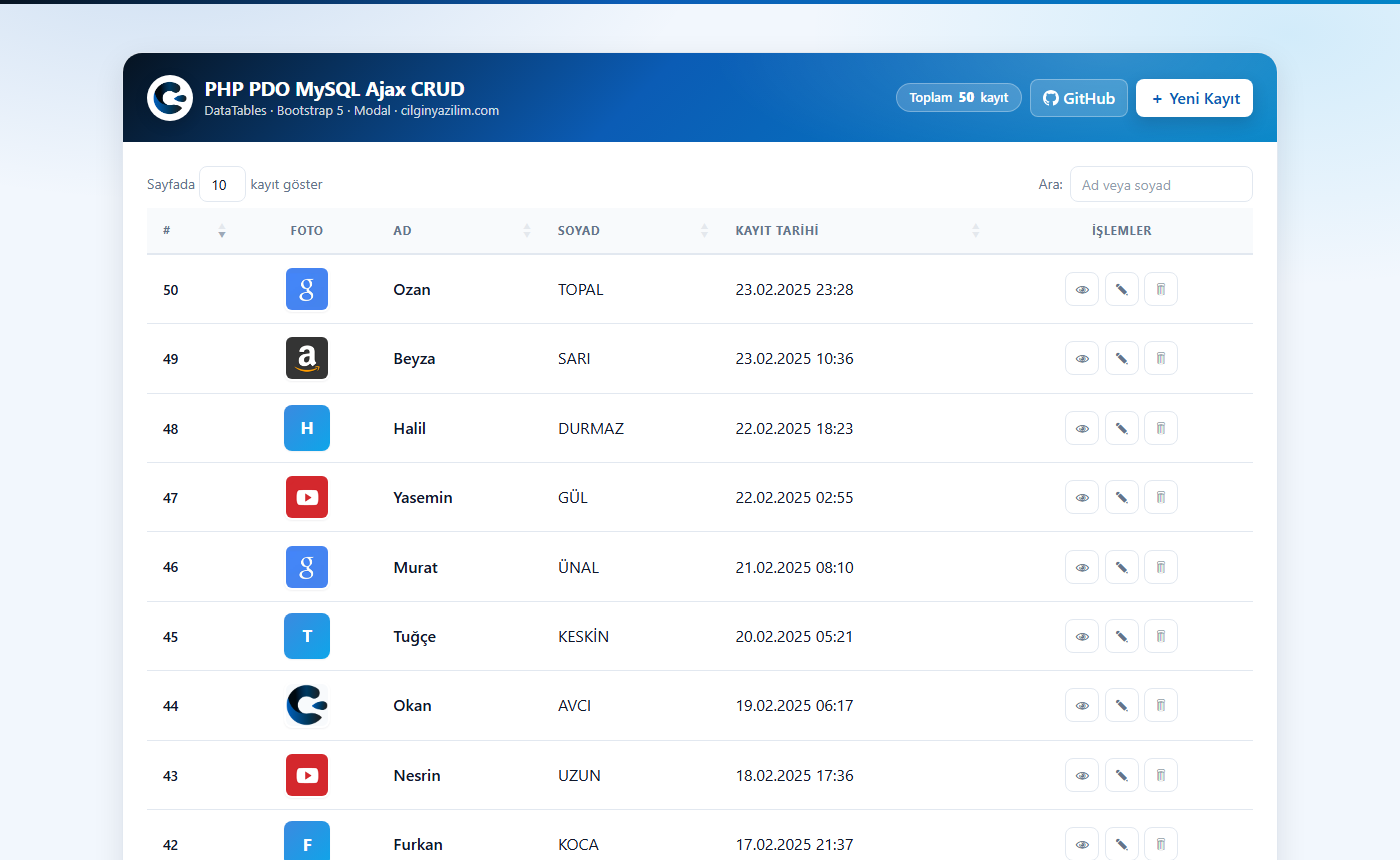Click Toplam 50 kayıt badge

[x=959, y=98]
